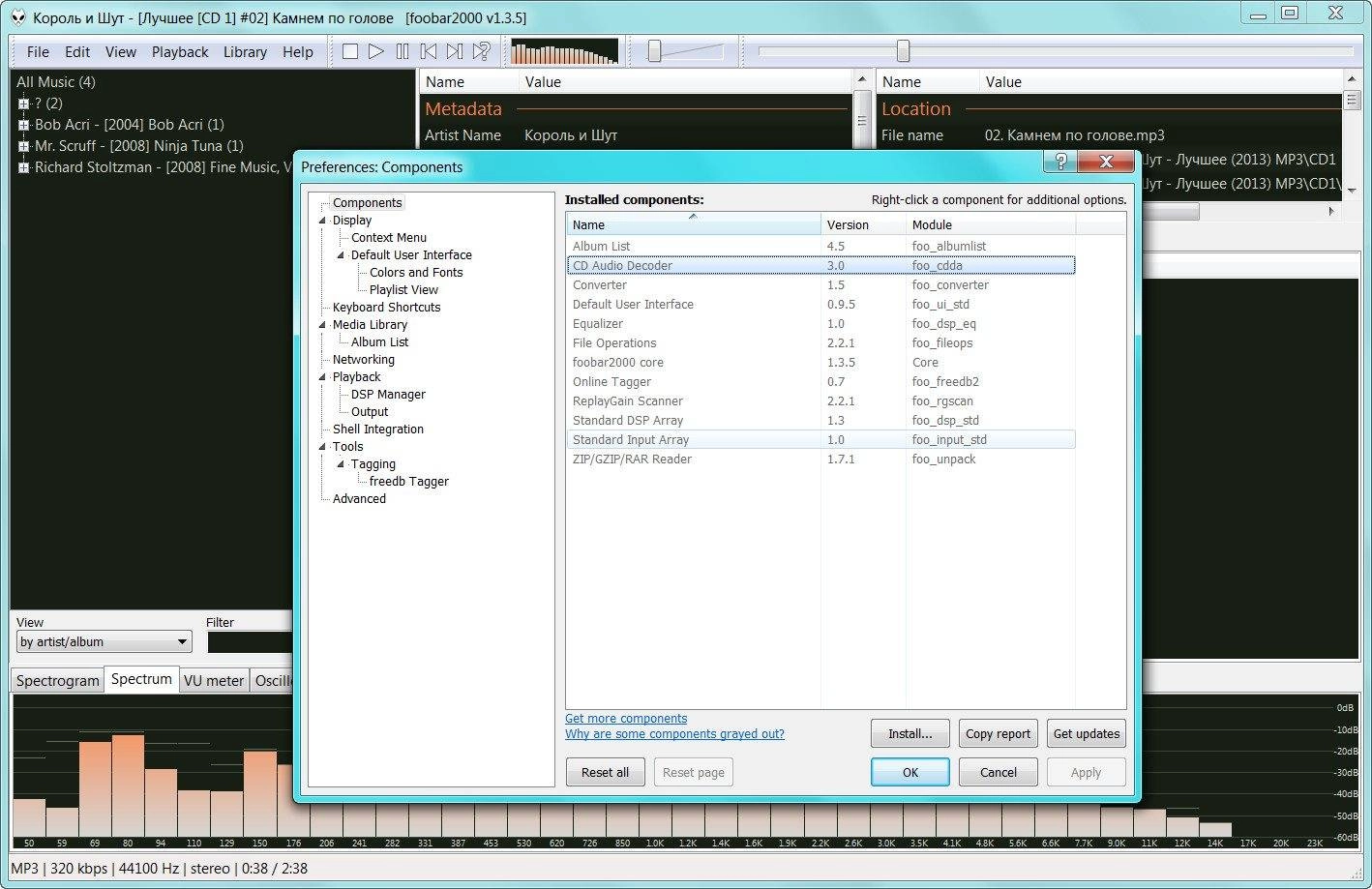Screen dimensions: 1372x889
Task: Click 'Why are some components grayed out?' link
Action: tap(674, 734)
